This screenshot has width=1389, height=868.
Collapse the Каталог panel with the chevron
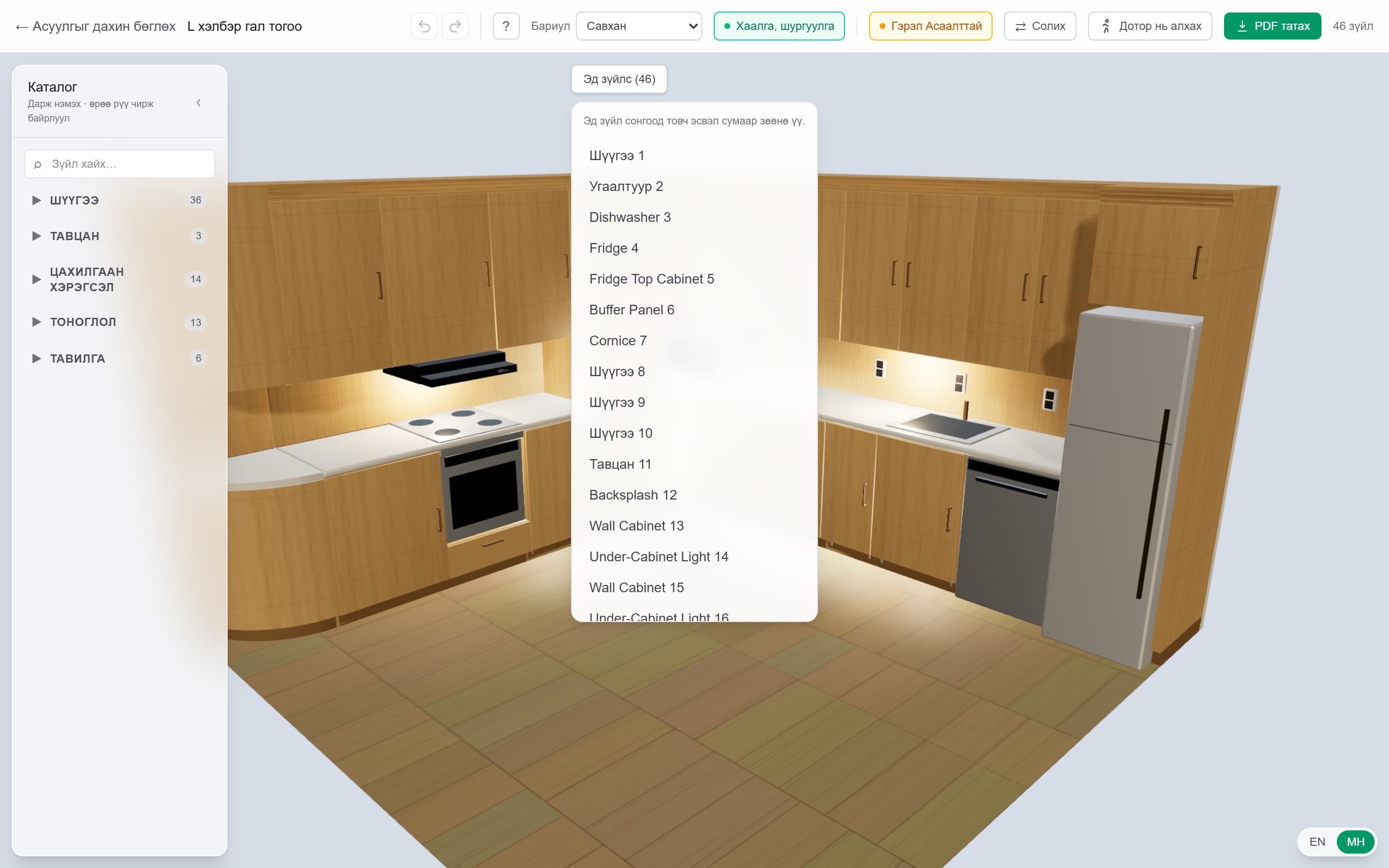coord(199,103)
